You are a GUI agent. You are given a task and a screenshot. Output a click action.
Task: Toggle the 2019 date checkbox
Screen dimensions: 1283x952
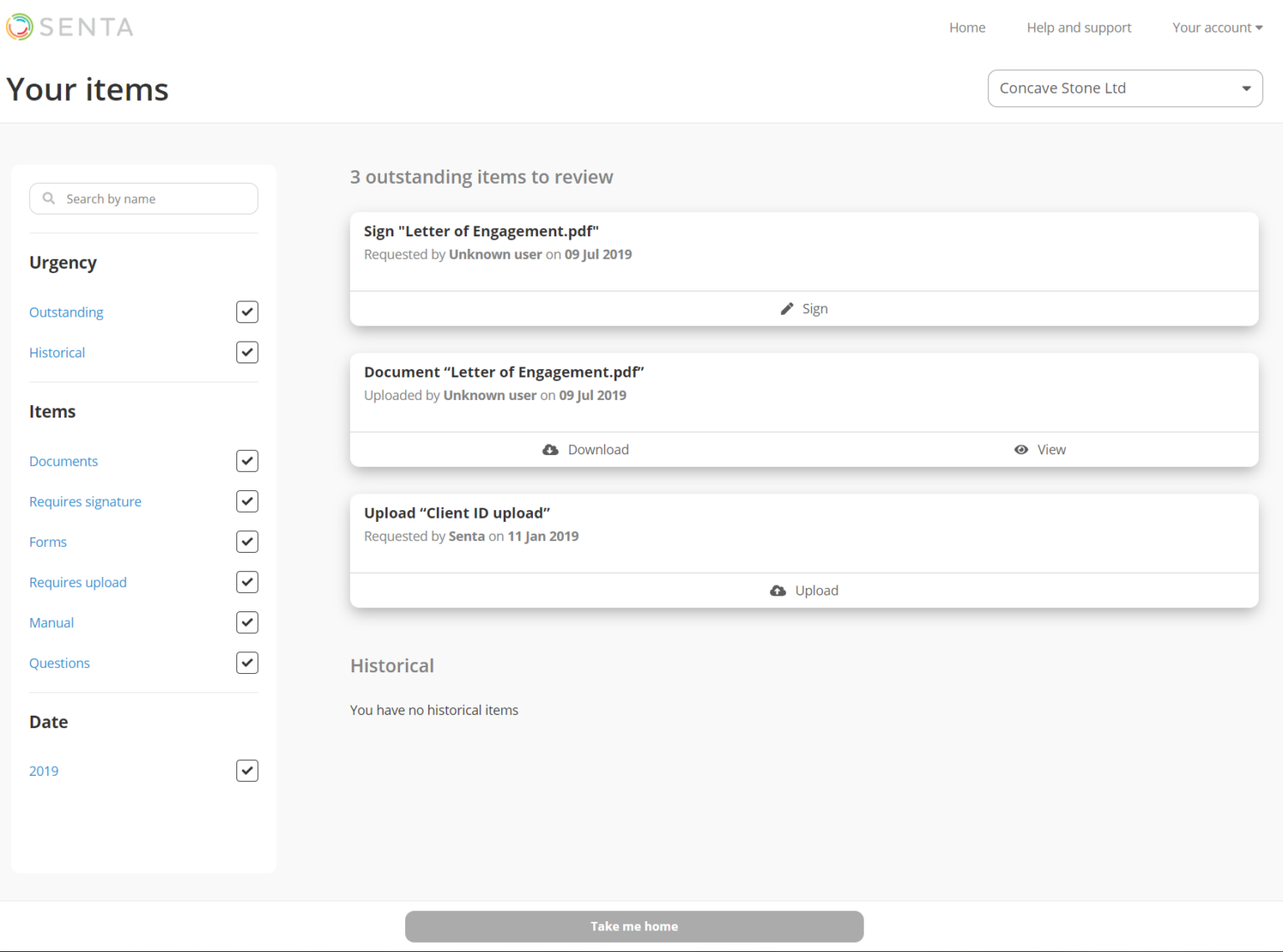247,771
